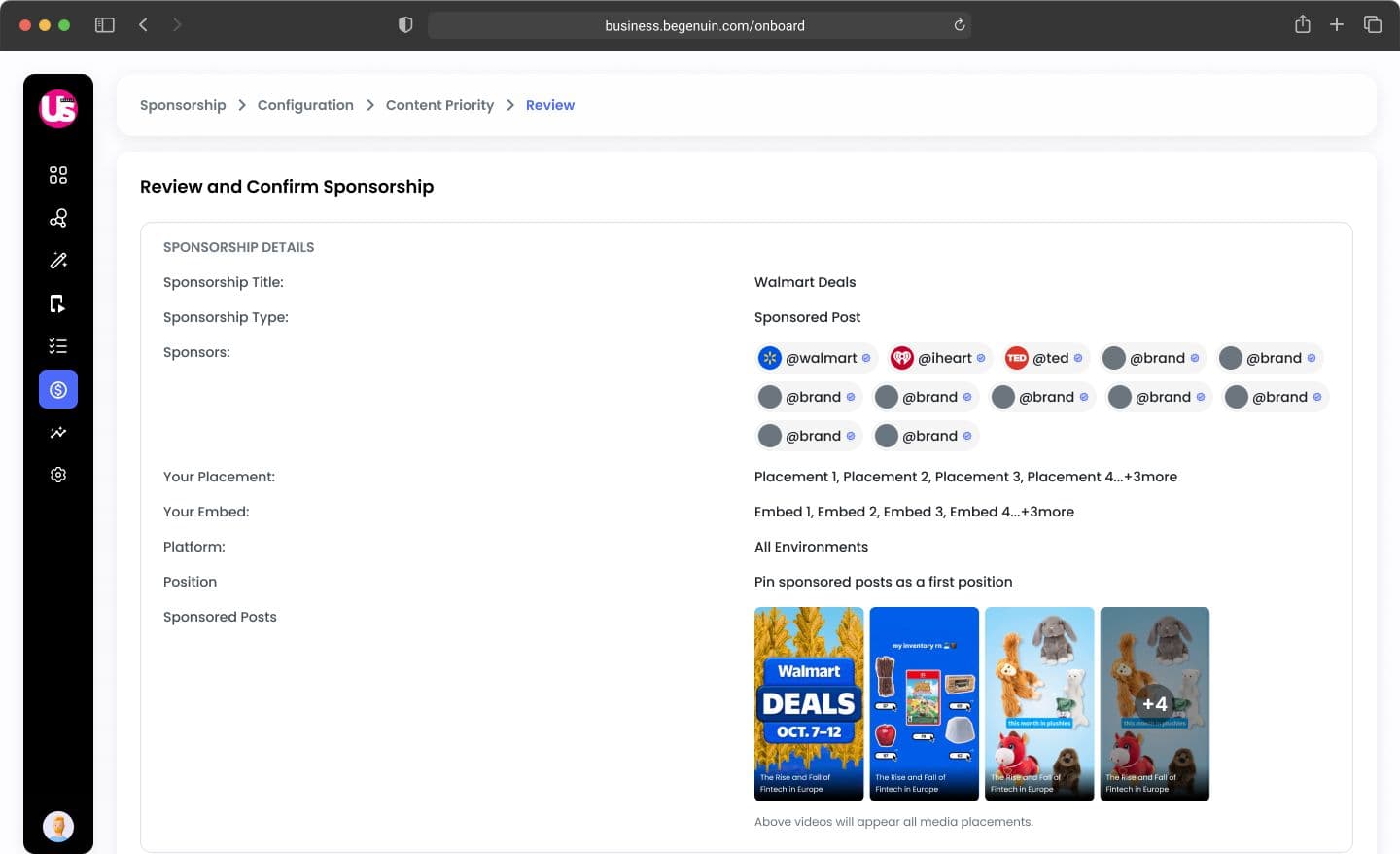Click the user avatar at sidebar bottom
The height and width of the screenshot is (854, 1400).
[x=58, y=827]
